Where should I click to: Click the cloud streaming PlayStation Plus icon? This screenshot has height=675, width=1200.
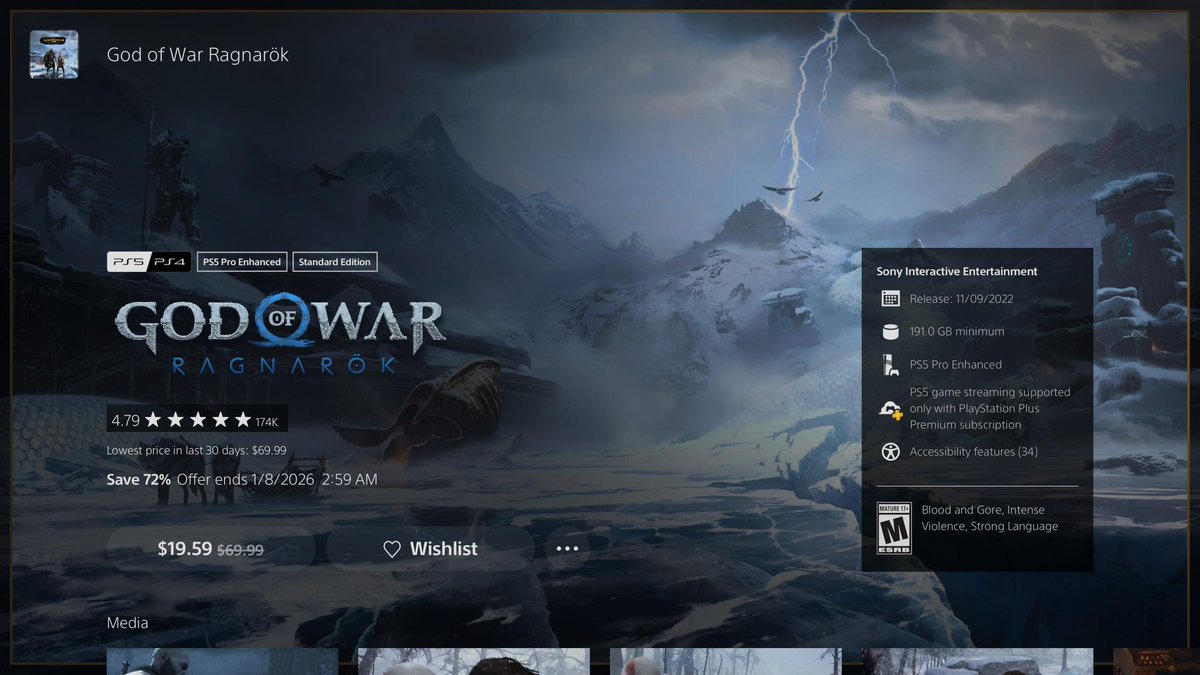point(890,409)
